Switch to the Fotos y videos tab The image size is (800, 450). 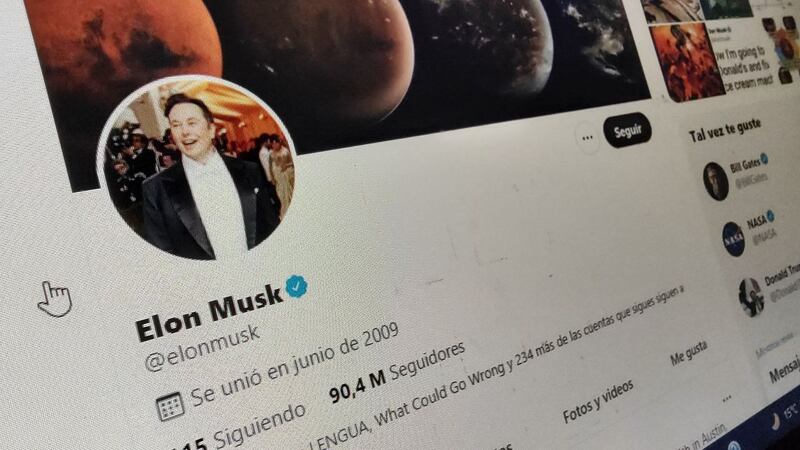click(598, 402)
